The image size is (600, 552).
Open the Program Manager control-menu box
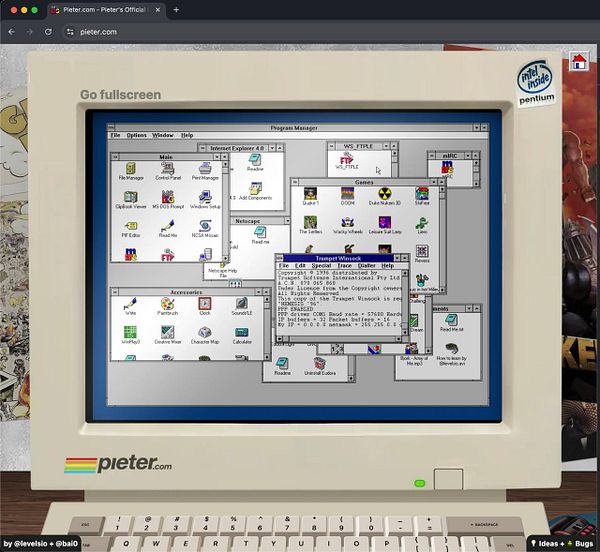click(111, 127)
